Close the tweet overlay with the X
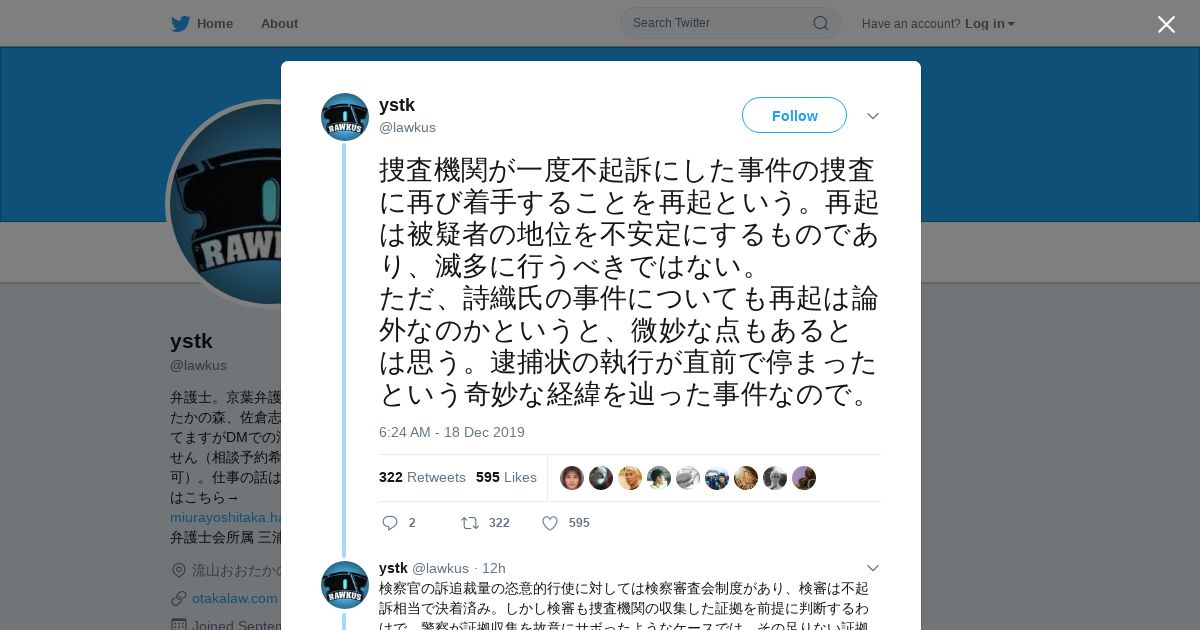 pyautogui.click(x=1166, y=24)
